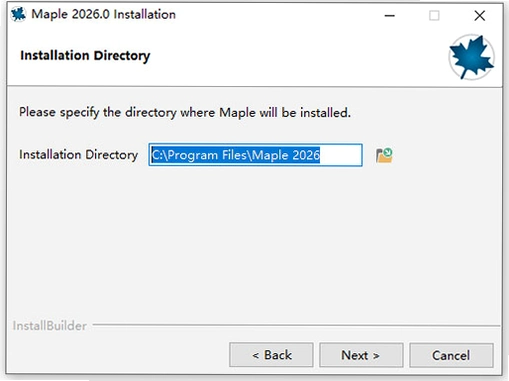Cancel the Maple installation
Viewport: 509px width, 381px height.
pos(451,355)
